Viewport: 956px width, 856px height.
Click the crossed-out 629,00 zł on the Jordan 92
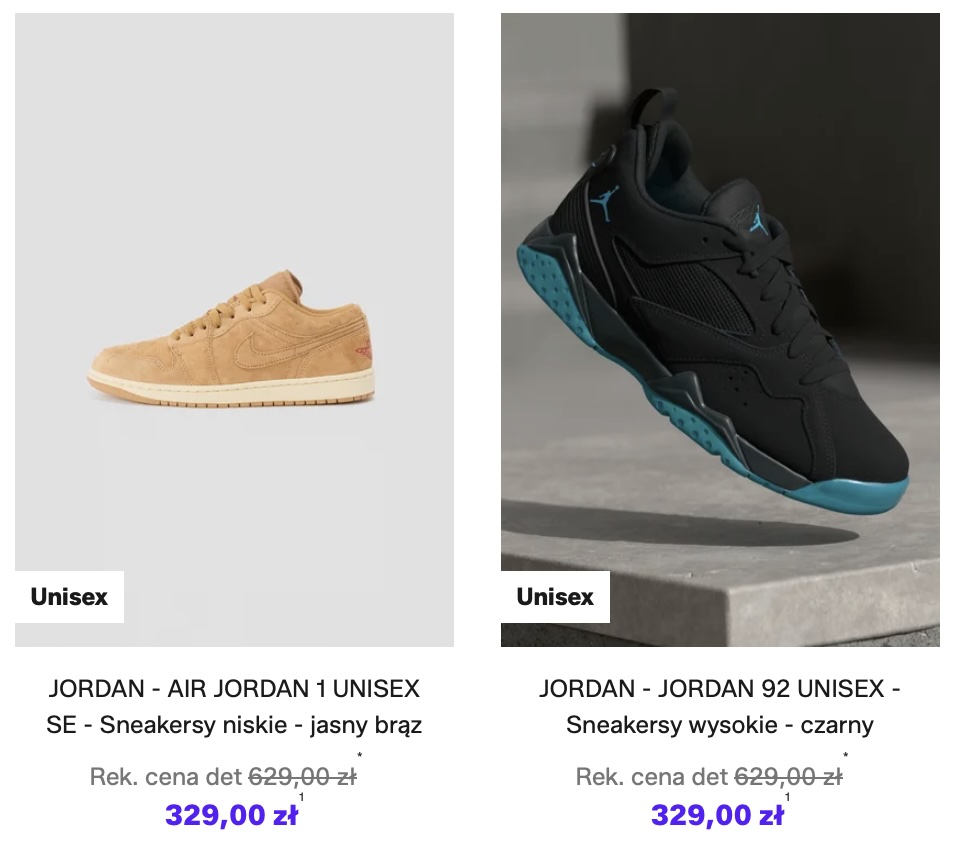click(788, 777)
